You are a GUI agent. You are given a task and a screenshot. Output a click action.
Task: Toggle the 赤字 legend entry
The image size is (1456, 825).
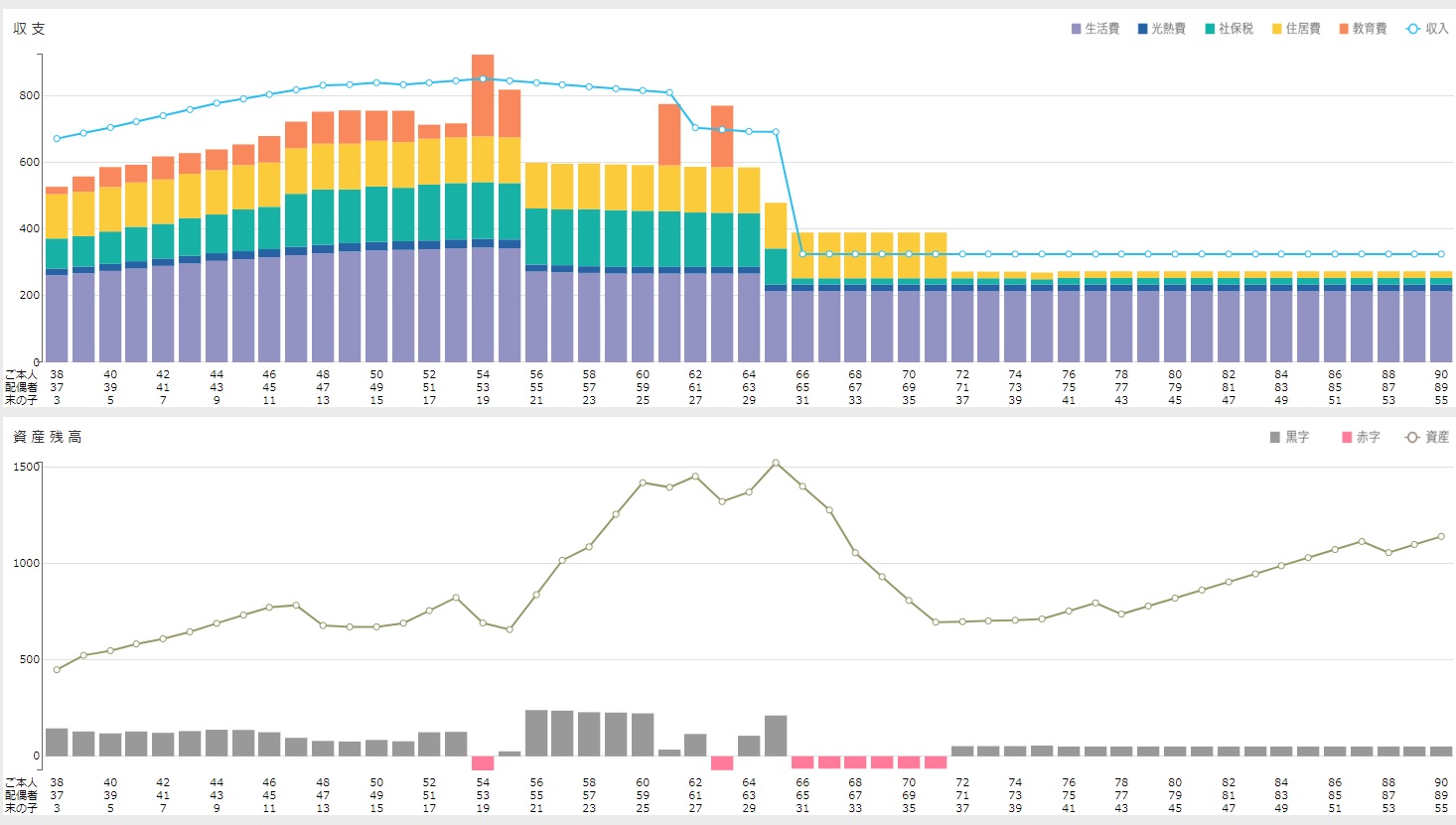1347,437
